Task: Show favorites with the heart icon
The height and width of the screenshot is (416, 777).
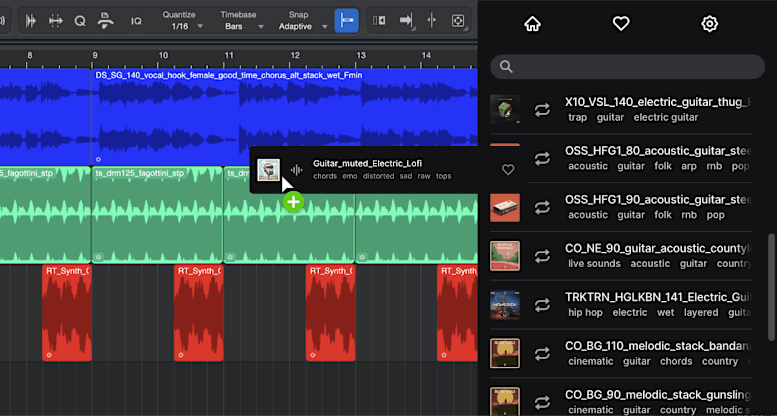Action: coord(621,24)
